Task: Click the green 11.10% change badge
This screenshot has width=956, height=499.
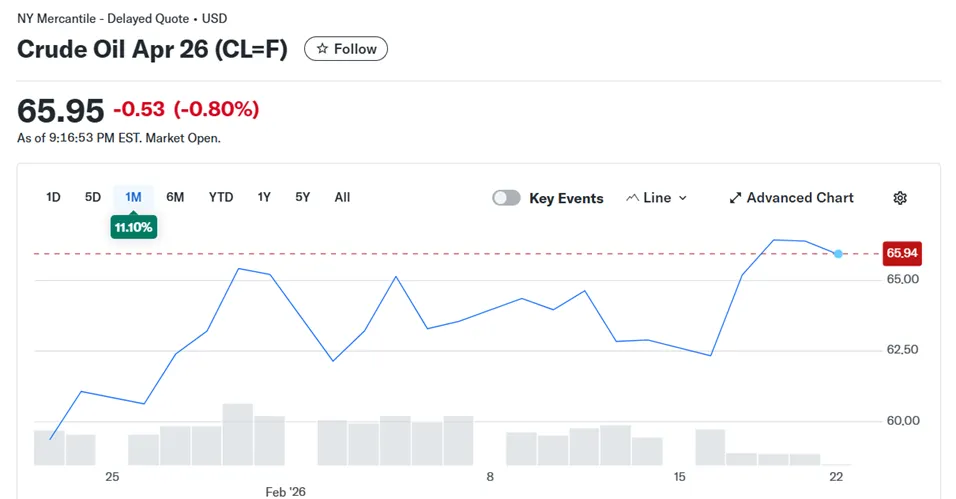Action: pos(134,227)
